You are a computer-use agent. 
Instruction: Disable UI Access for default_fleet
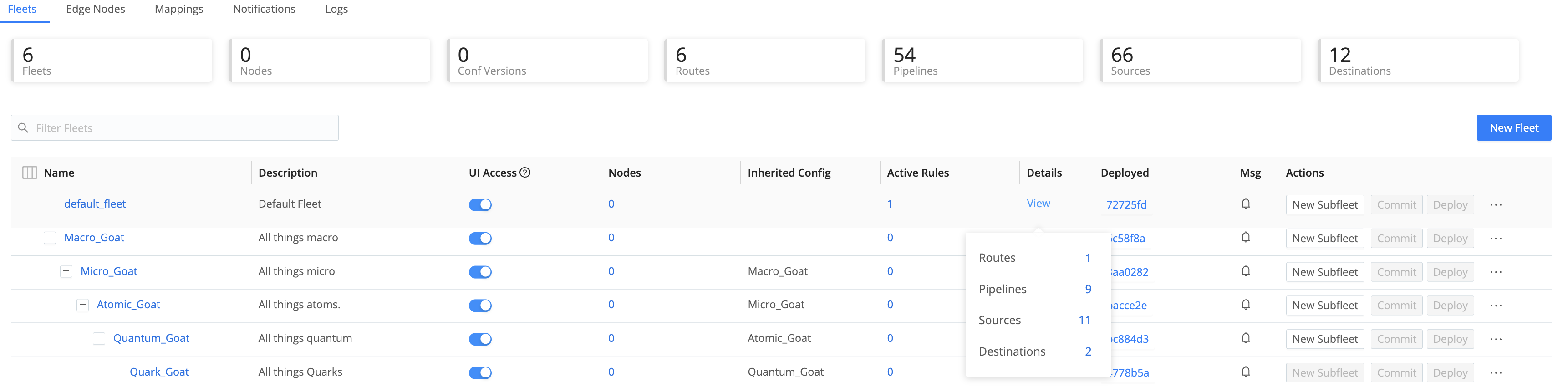point(480,205)
